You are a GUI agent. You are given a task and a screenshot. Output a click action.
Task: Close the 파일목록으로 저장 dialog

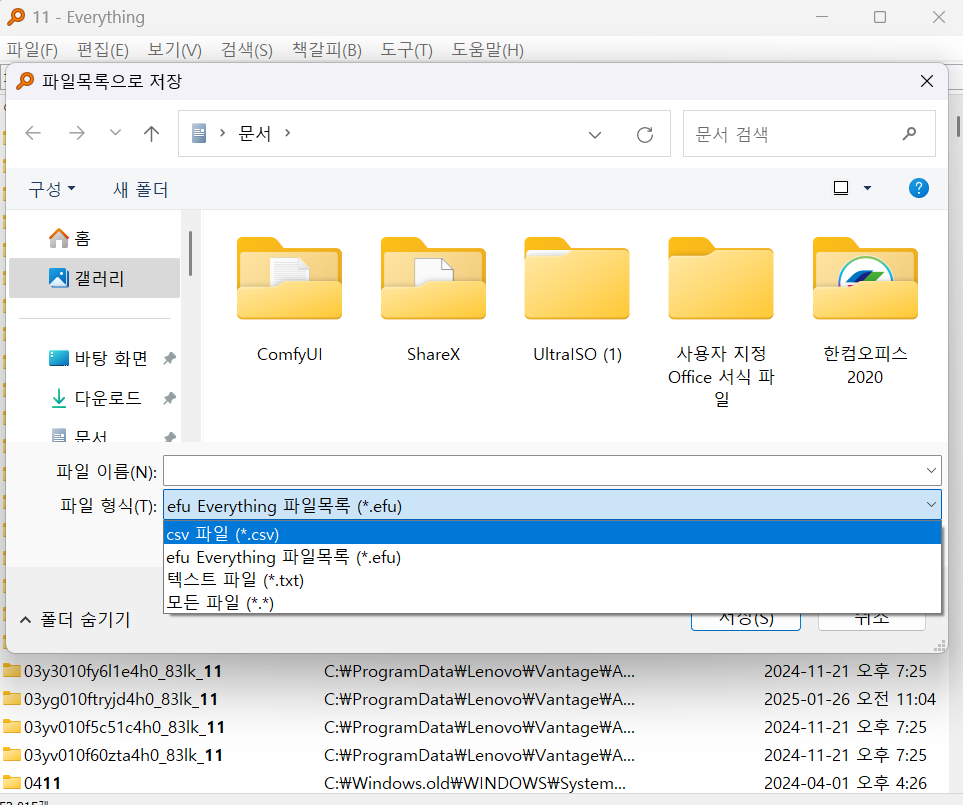point(927,81)
